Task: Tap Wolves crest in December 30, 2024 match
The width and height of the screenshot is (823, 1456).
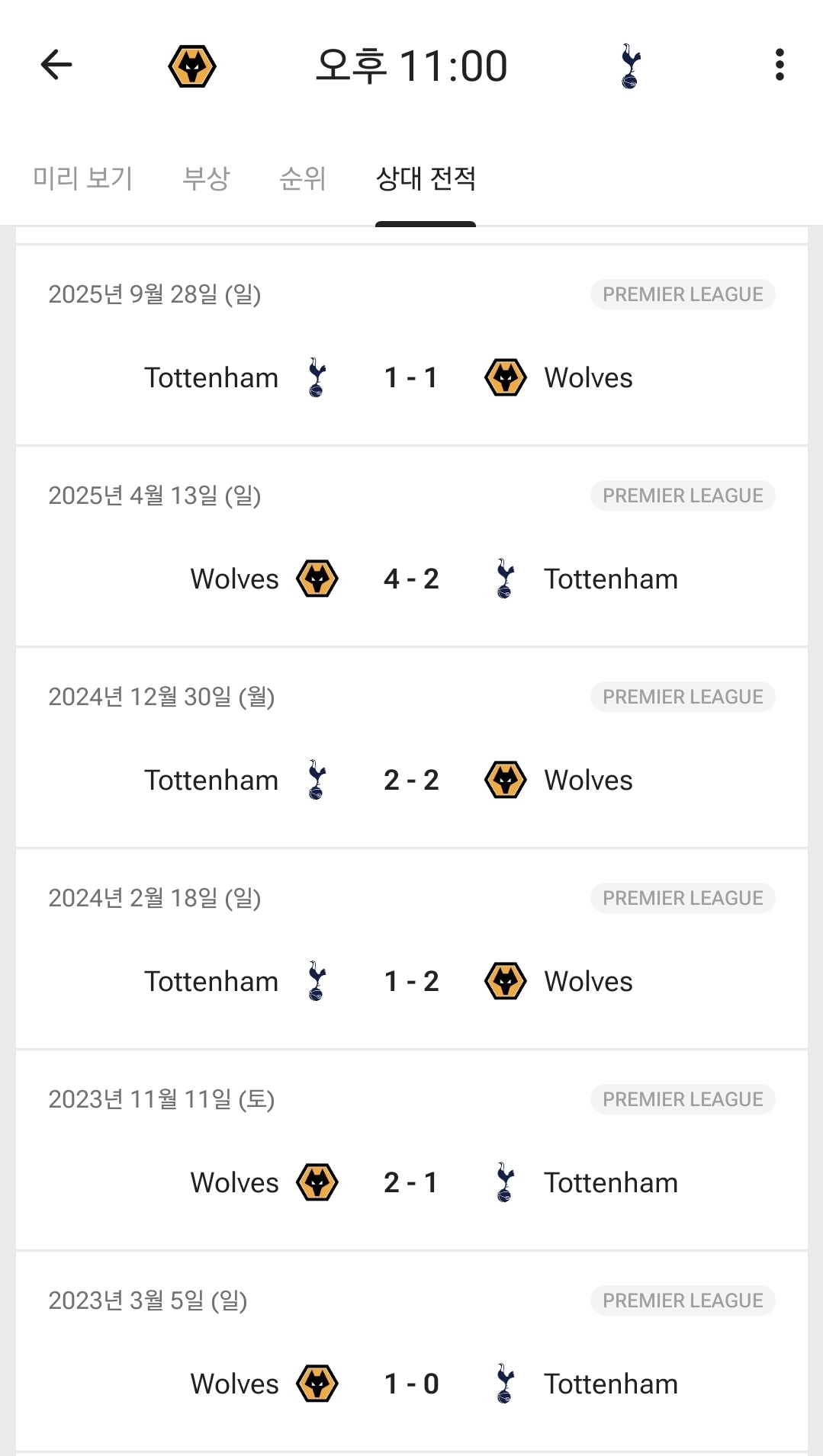Action: [x=505, y=780]
